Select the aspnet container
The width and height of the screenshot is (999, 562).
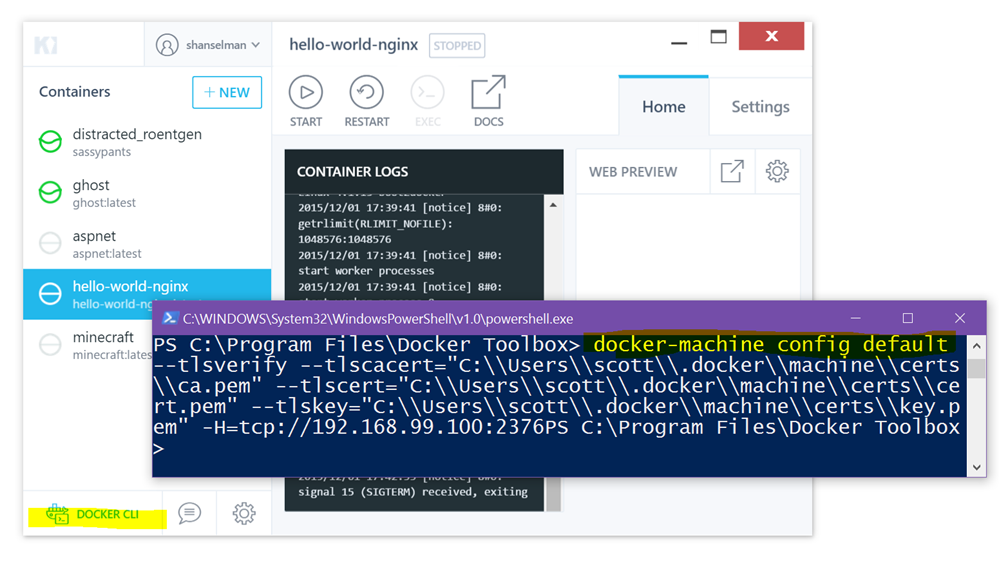tap(147, 243)
